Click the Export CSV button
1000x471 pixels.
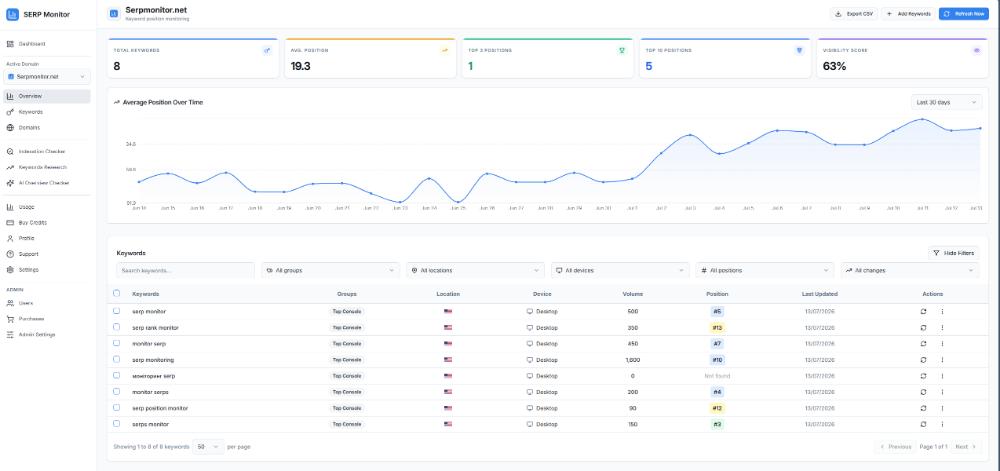click(x=853, y=13)
